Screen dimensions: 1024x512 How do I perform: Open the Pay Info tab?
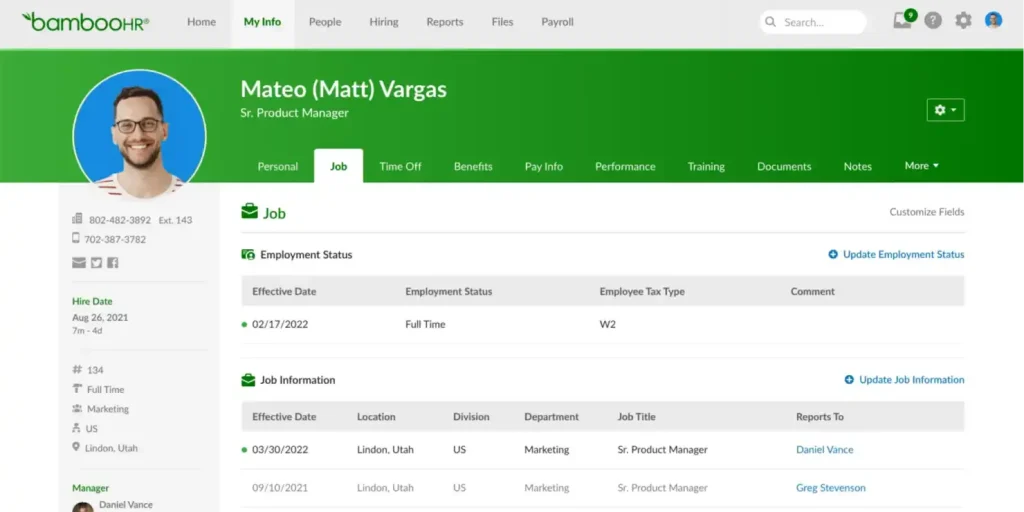tap(543, 167)
